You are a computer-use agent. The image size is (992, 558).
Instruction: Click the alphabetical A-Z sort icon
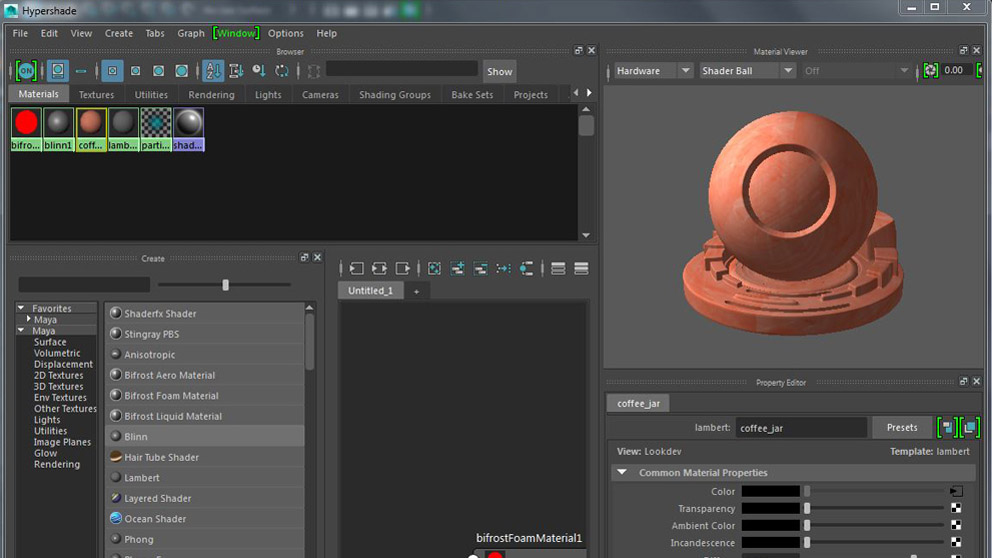coord(213,71)
